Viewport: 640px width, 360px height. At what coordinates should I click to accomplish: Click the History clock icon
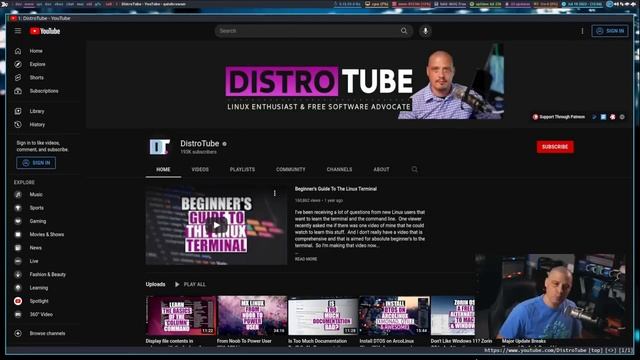click(18, 124)
